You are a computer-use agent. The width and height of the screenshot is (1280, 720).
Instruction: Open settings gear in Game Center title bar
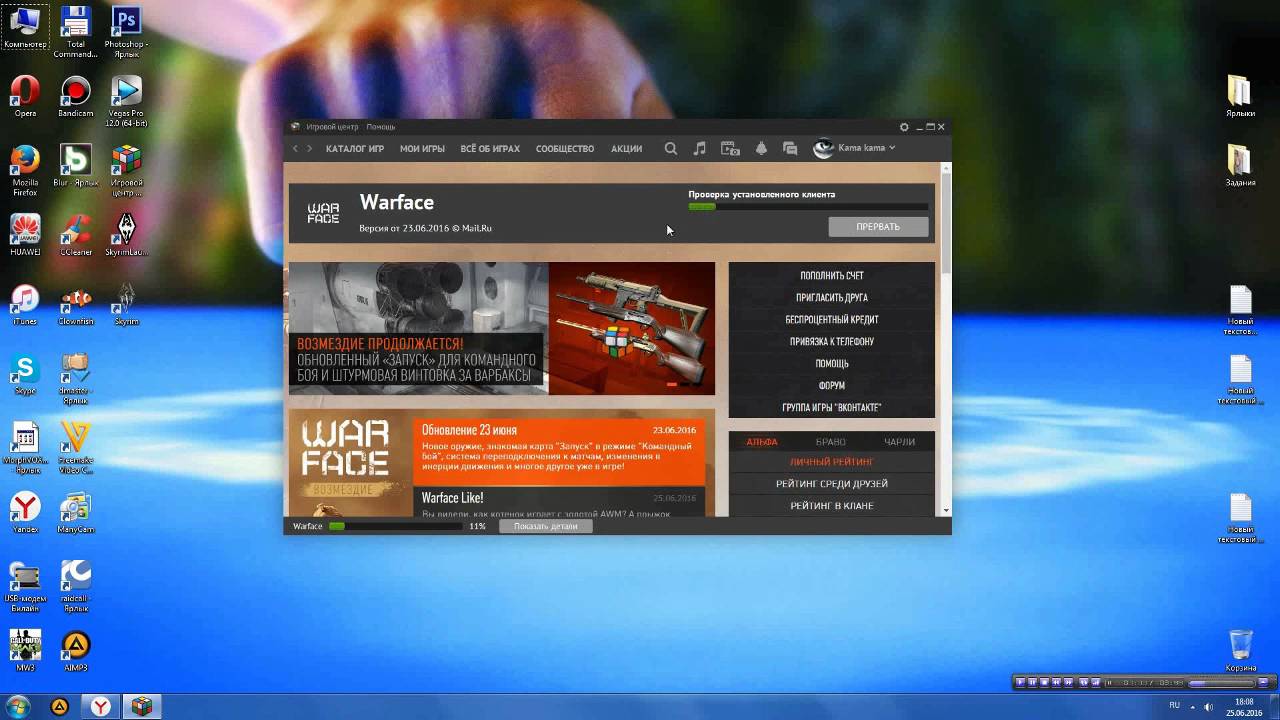click(x=904, y=127)
